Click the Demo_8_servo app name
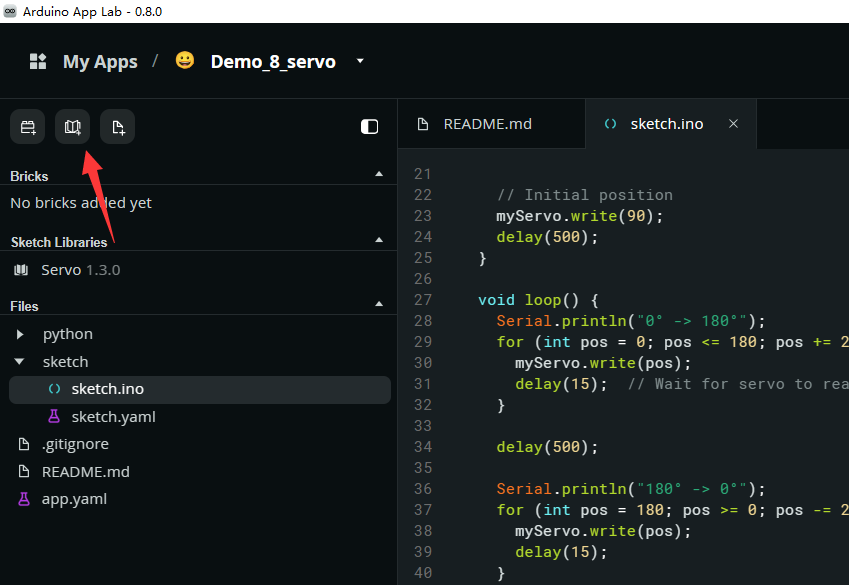This screenshot has width=849, height=585. [273, 62]
